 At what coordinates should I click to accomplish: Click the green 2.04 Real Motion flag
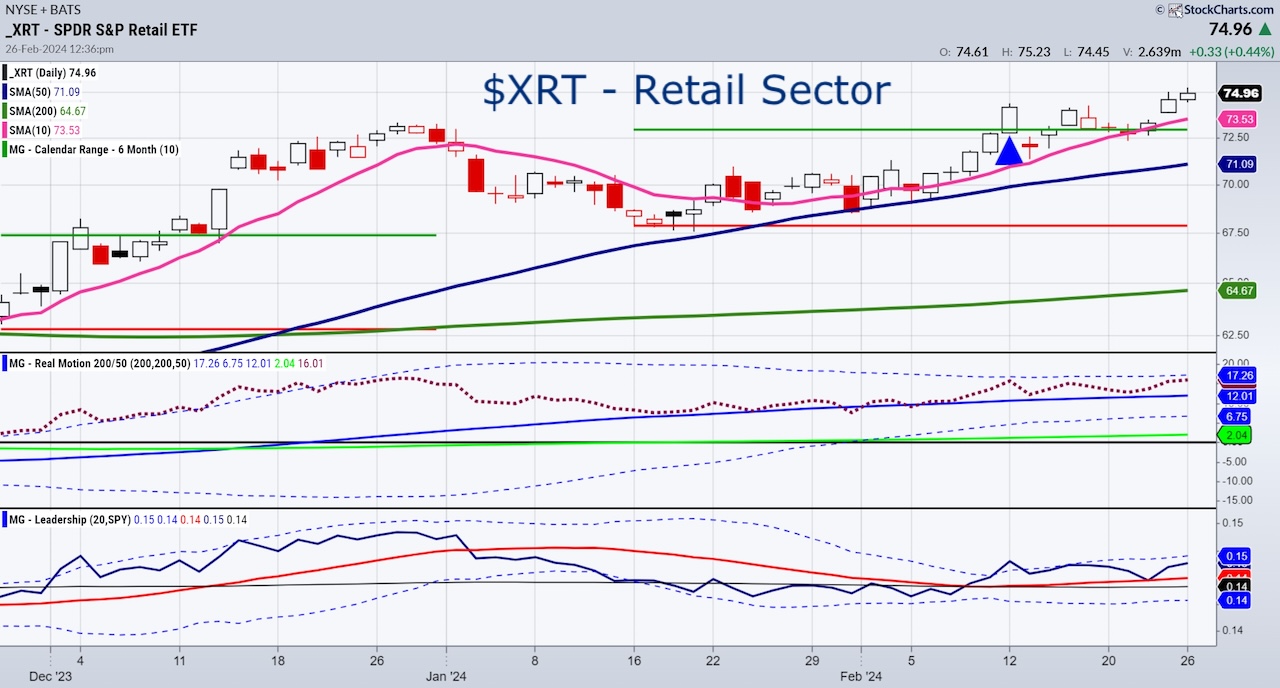click(x=1236, y=435)
